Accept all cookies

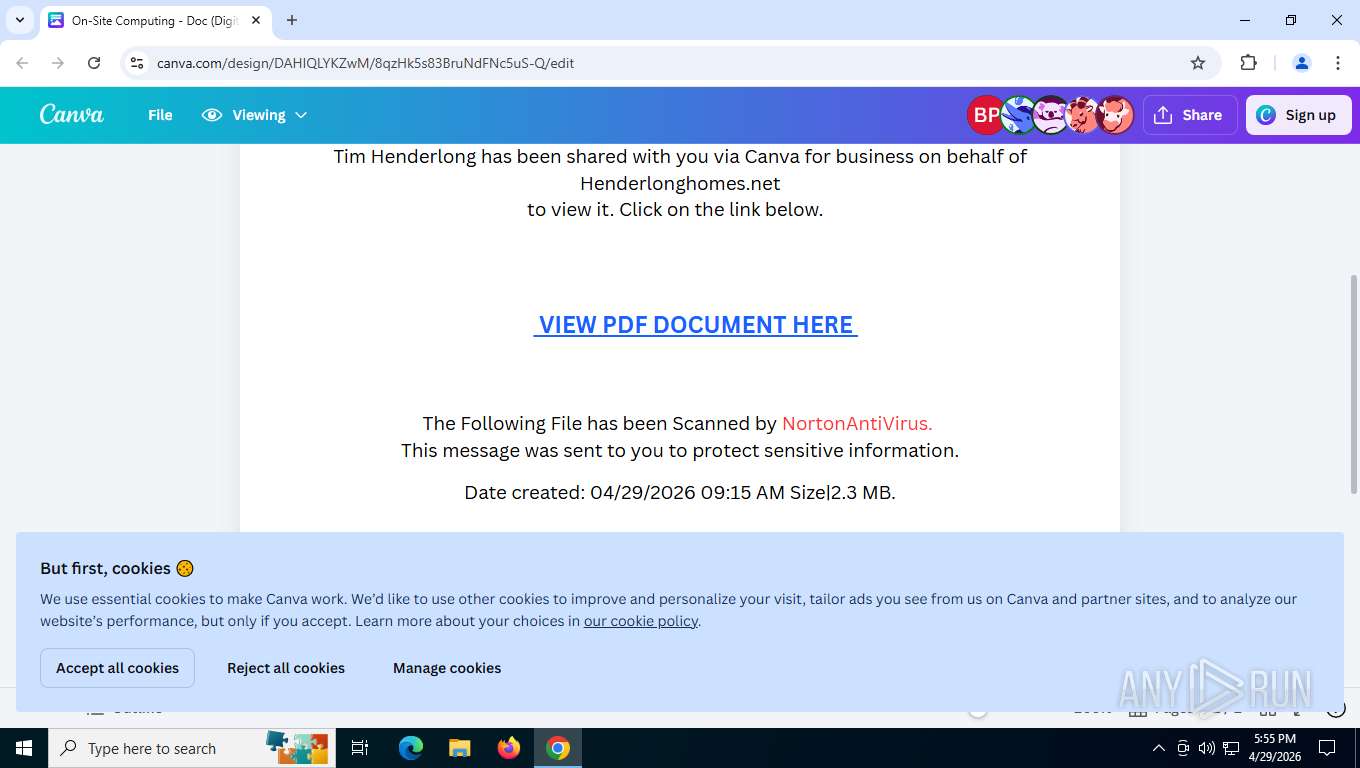pyautogui.click(x=117, y=668)
